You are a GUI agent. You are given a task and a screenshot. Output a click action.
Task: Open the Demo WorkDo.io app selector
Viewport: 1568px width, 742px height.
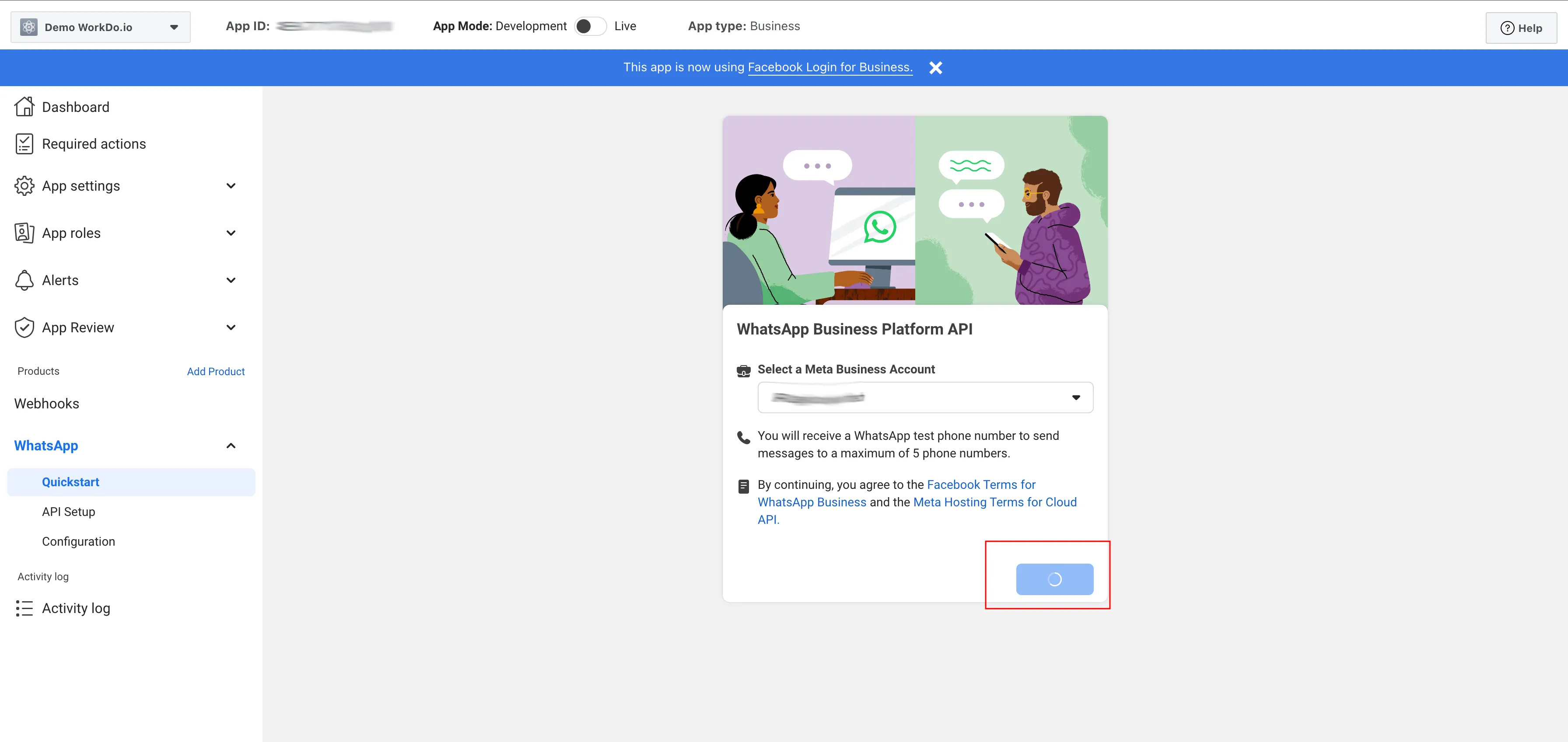(101, 28)
